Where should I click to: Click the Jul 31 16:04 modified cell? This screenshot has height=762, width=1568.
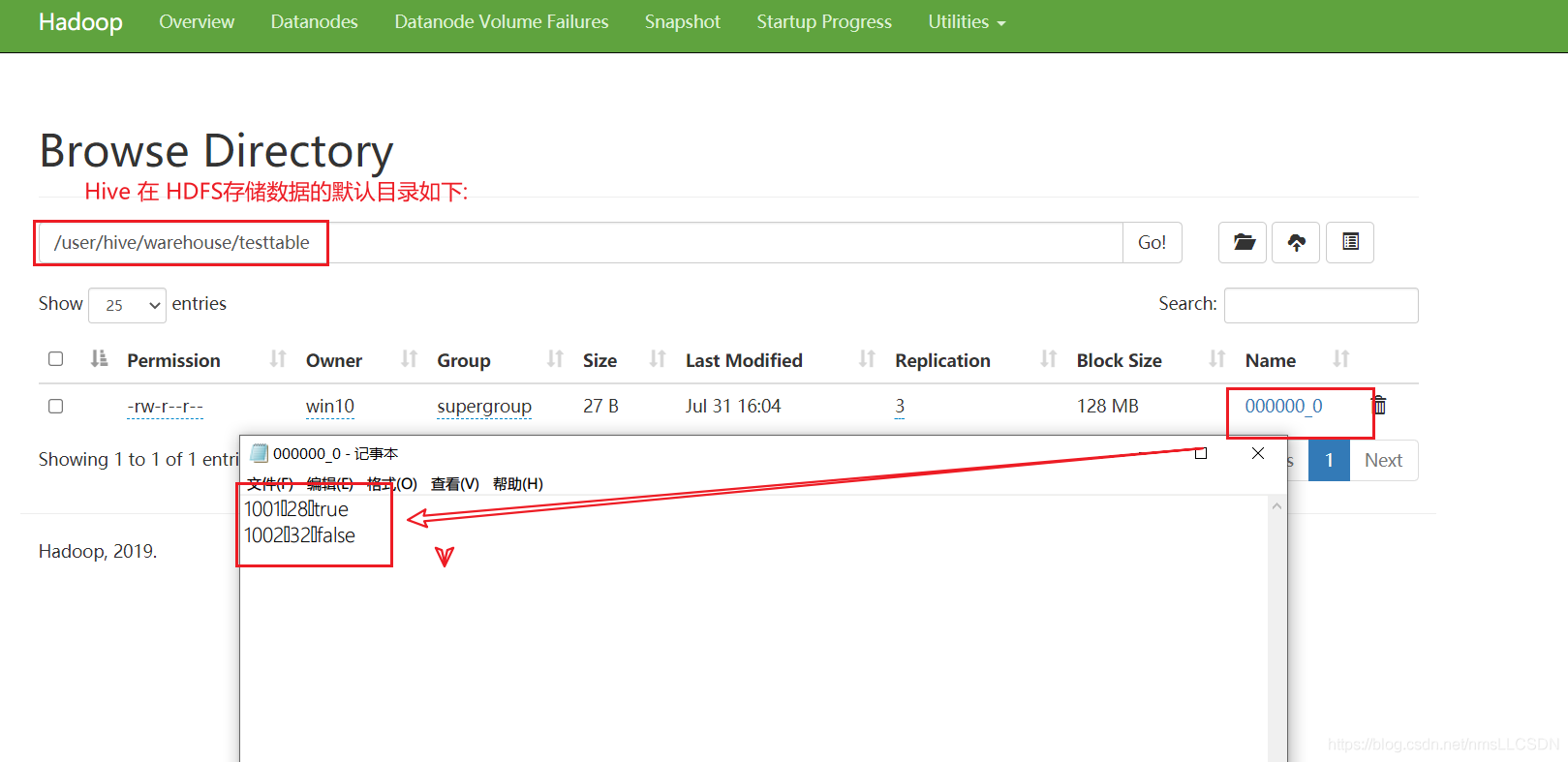(733, 406)
